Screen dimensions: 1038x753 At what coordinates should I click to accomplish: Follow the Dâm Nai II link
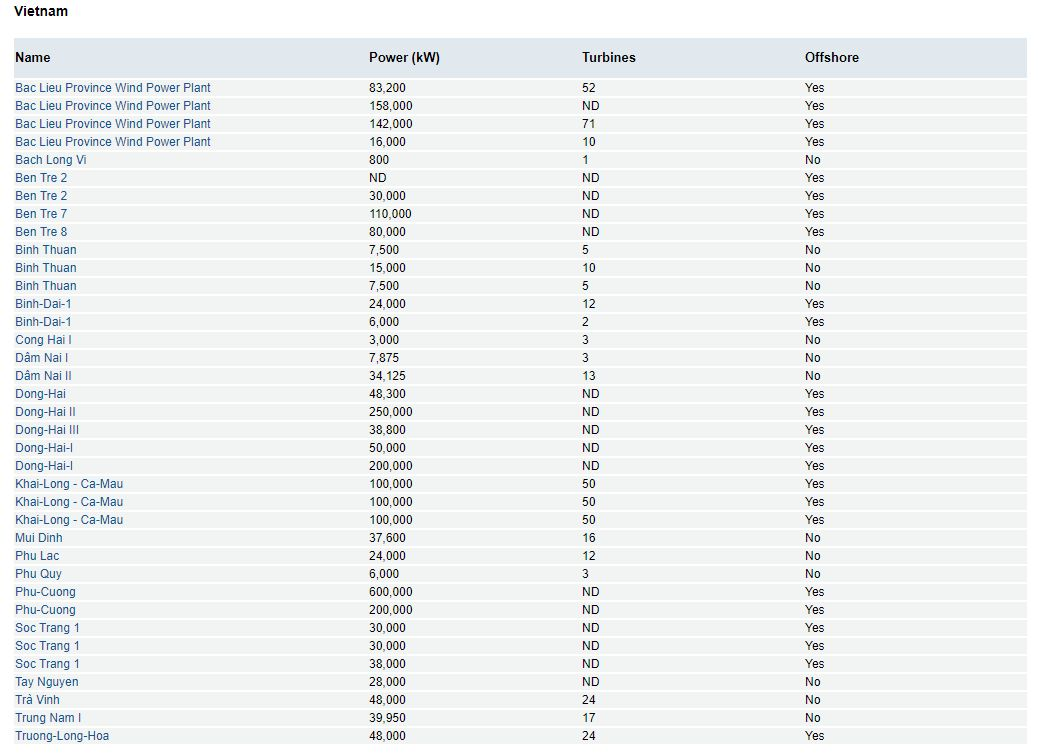(43, 376)
